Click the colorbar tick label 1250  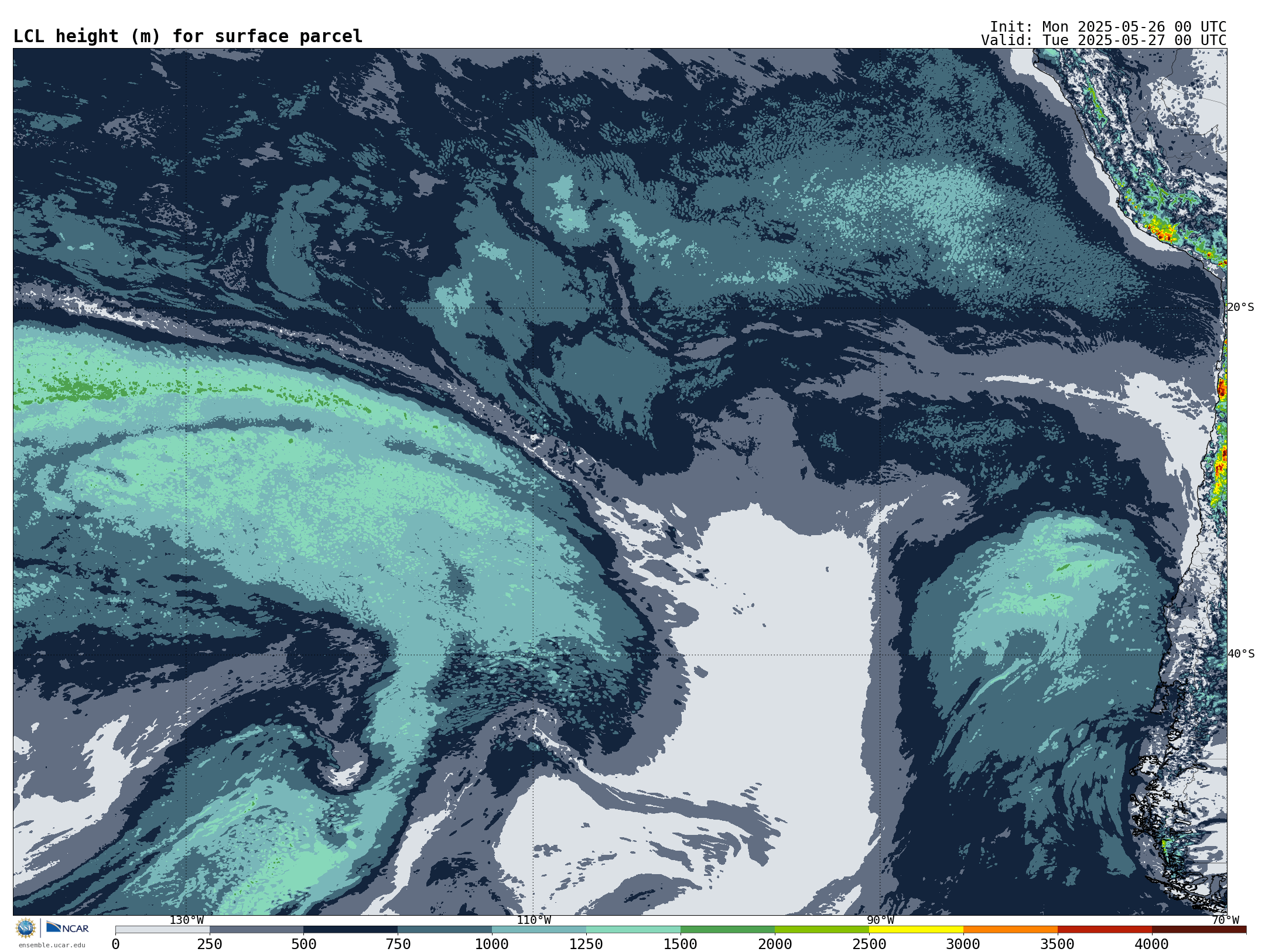pos(586,944)
